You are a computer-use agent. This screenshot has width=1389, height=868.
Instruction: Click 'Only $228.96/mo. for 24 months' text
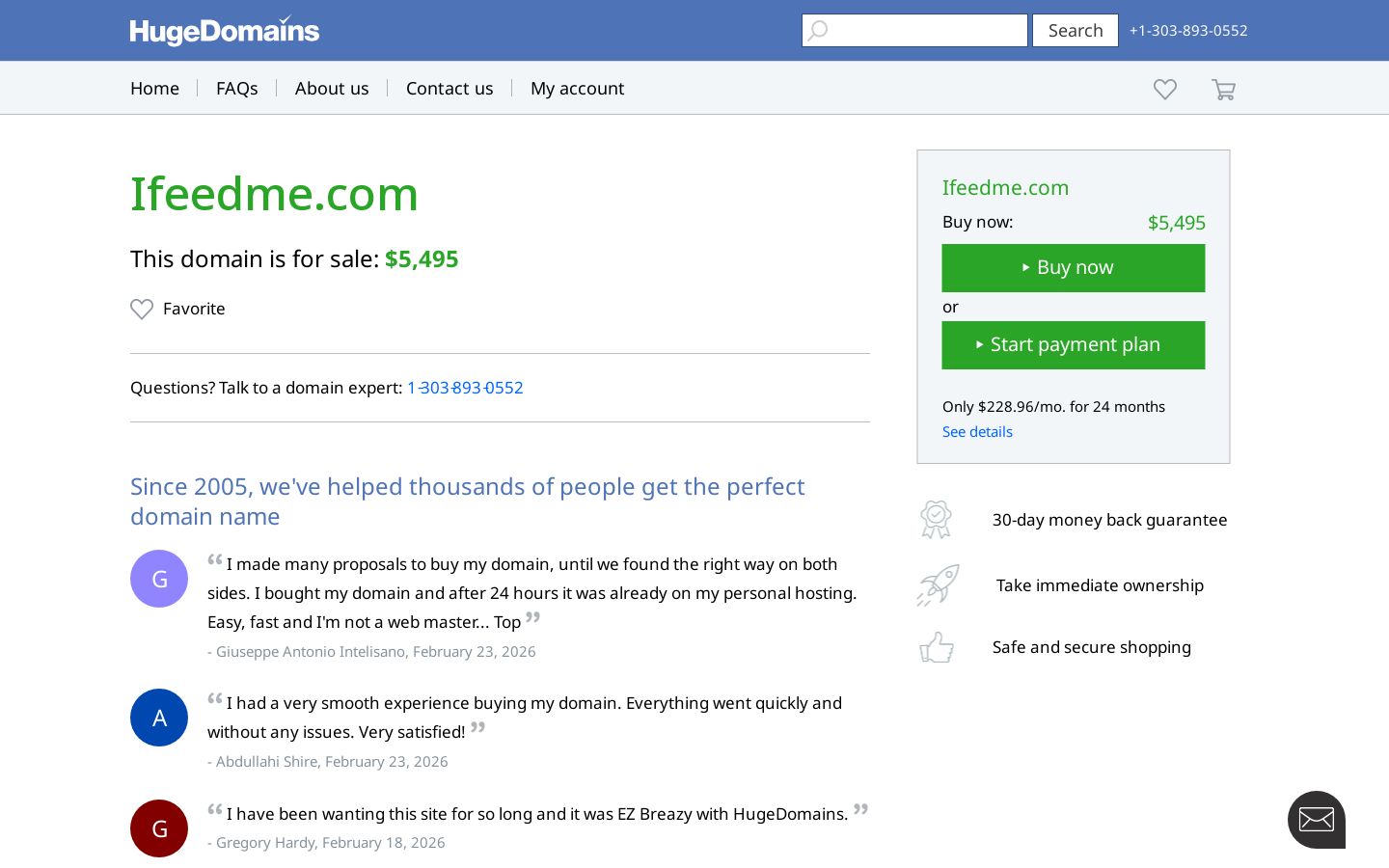tap(1053, 407)
